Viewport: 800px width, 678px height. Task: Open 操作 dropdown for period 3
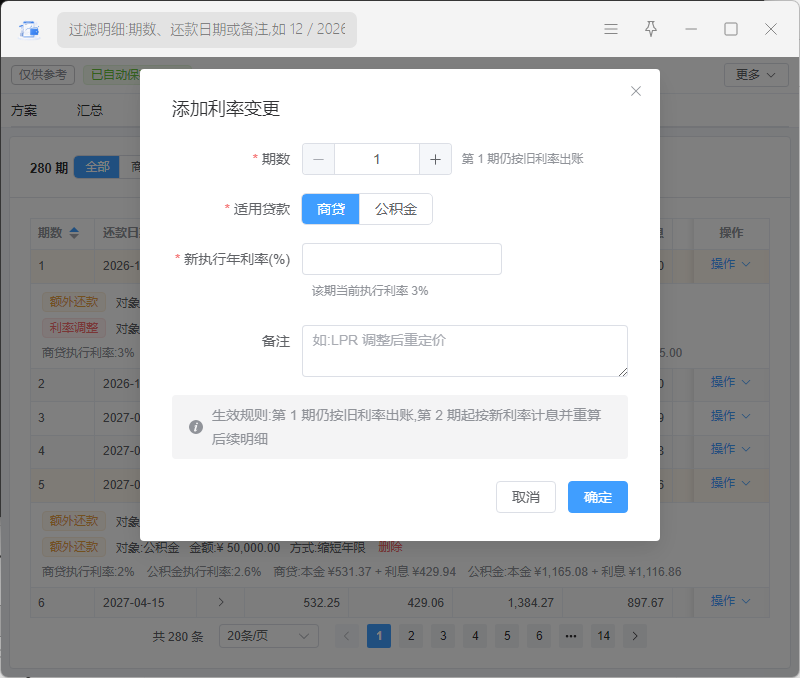[730, 416]
